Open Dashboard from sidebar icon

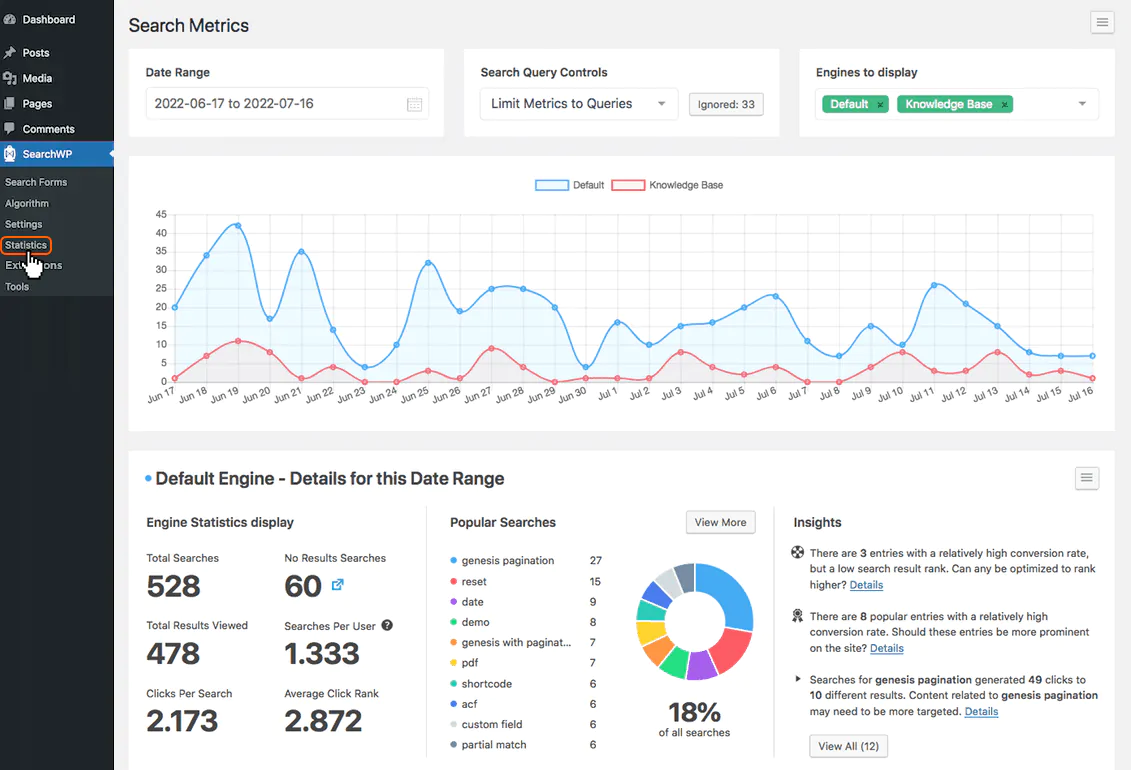click(10, 19)
